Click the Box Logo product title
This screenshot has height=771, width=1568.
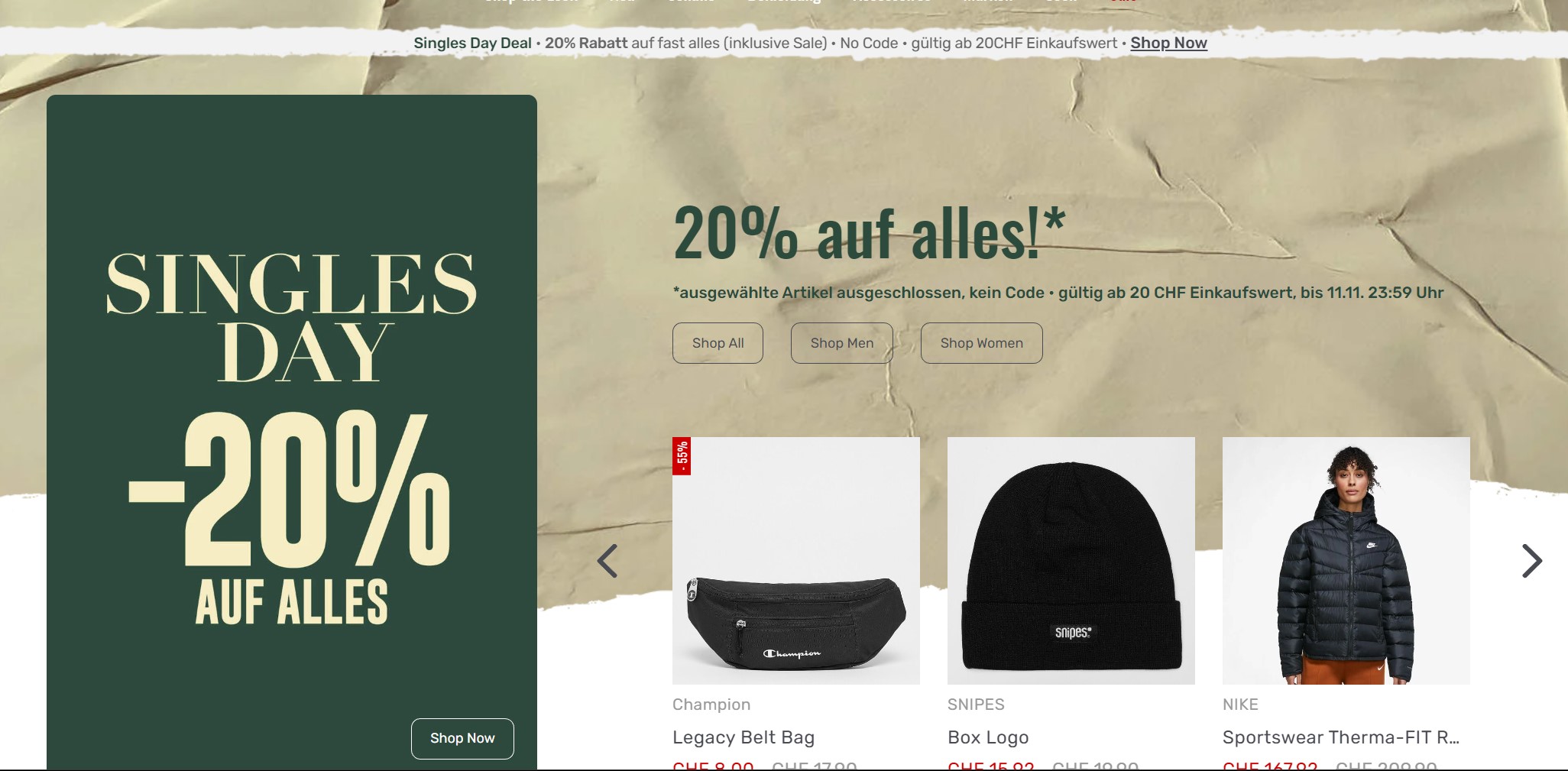(x=988, y=737)
